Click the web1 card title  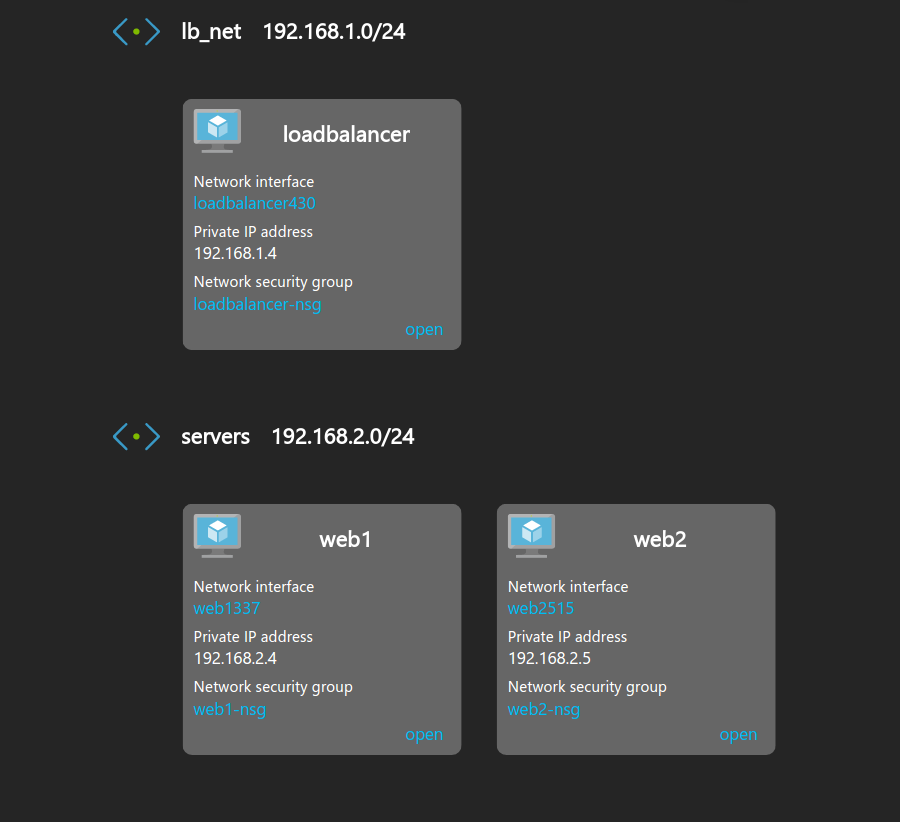346,539
